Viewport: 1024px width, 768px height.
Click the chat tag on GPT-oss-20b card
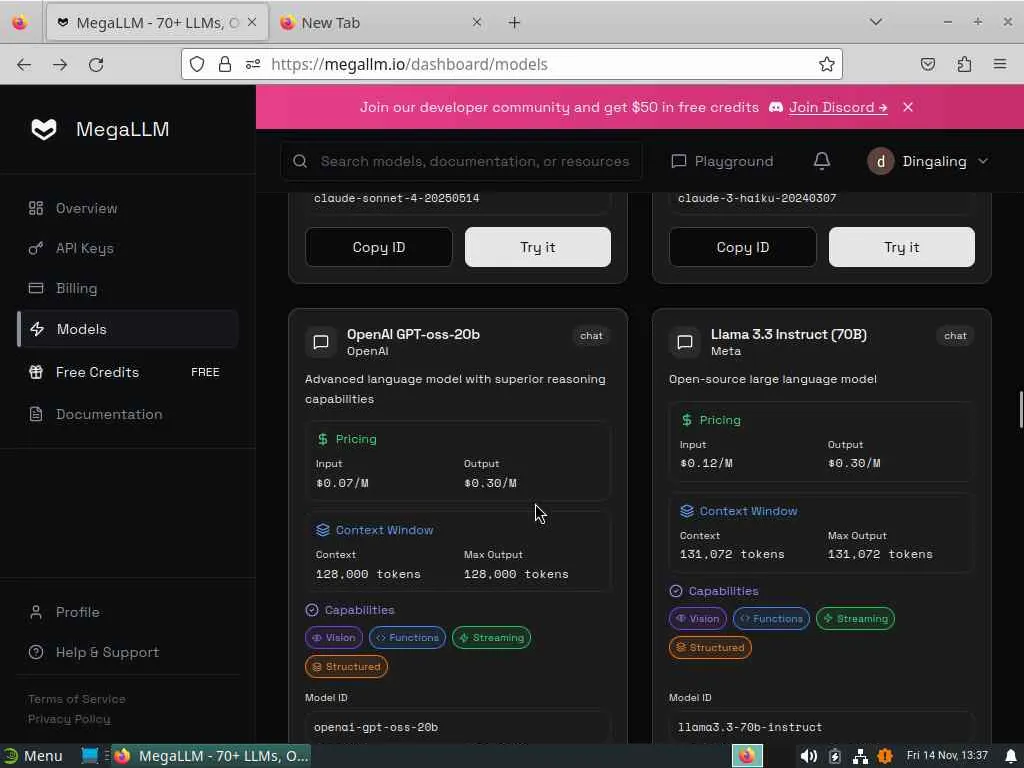point(591,336)
